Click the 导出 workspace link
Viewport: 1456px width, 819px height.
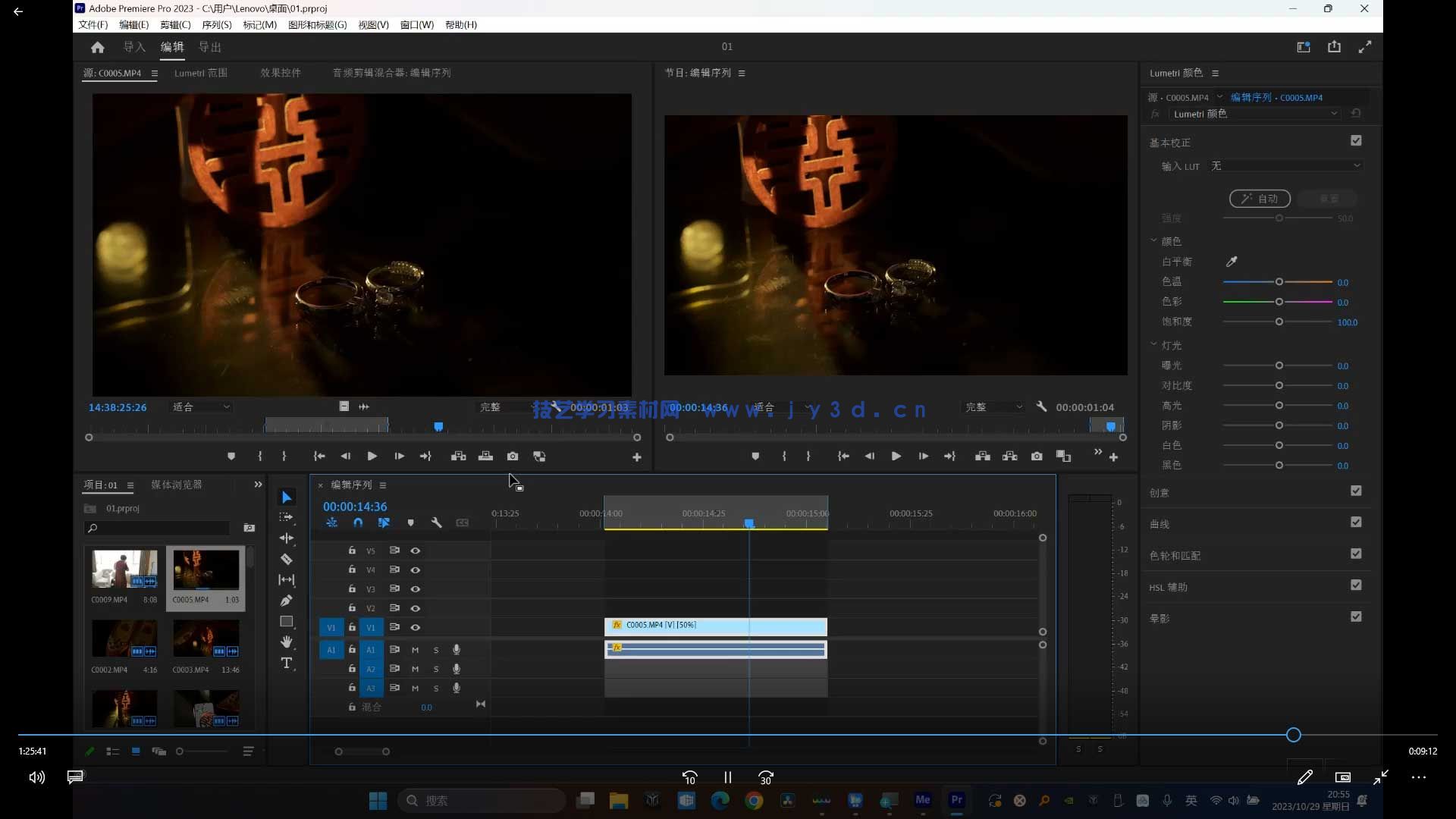coord(210,47)
